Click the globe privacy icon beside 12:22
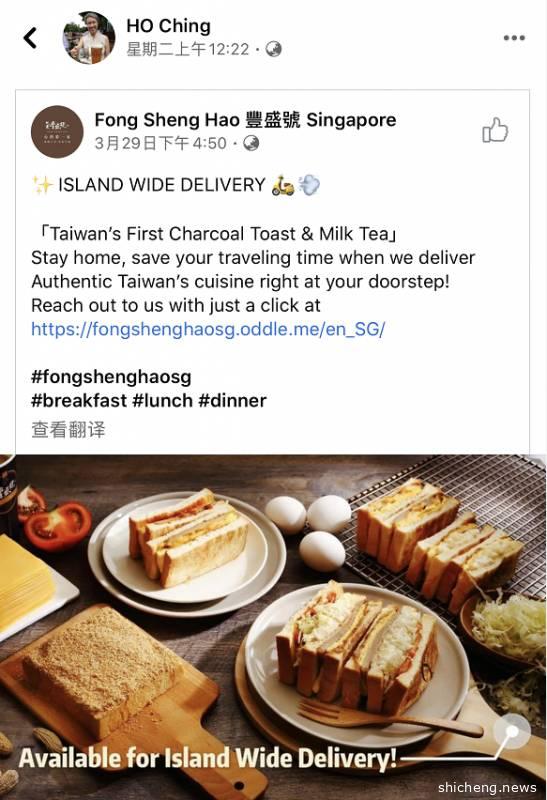The width and height of the screenshot is (547, 800). tap(274, 49)
